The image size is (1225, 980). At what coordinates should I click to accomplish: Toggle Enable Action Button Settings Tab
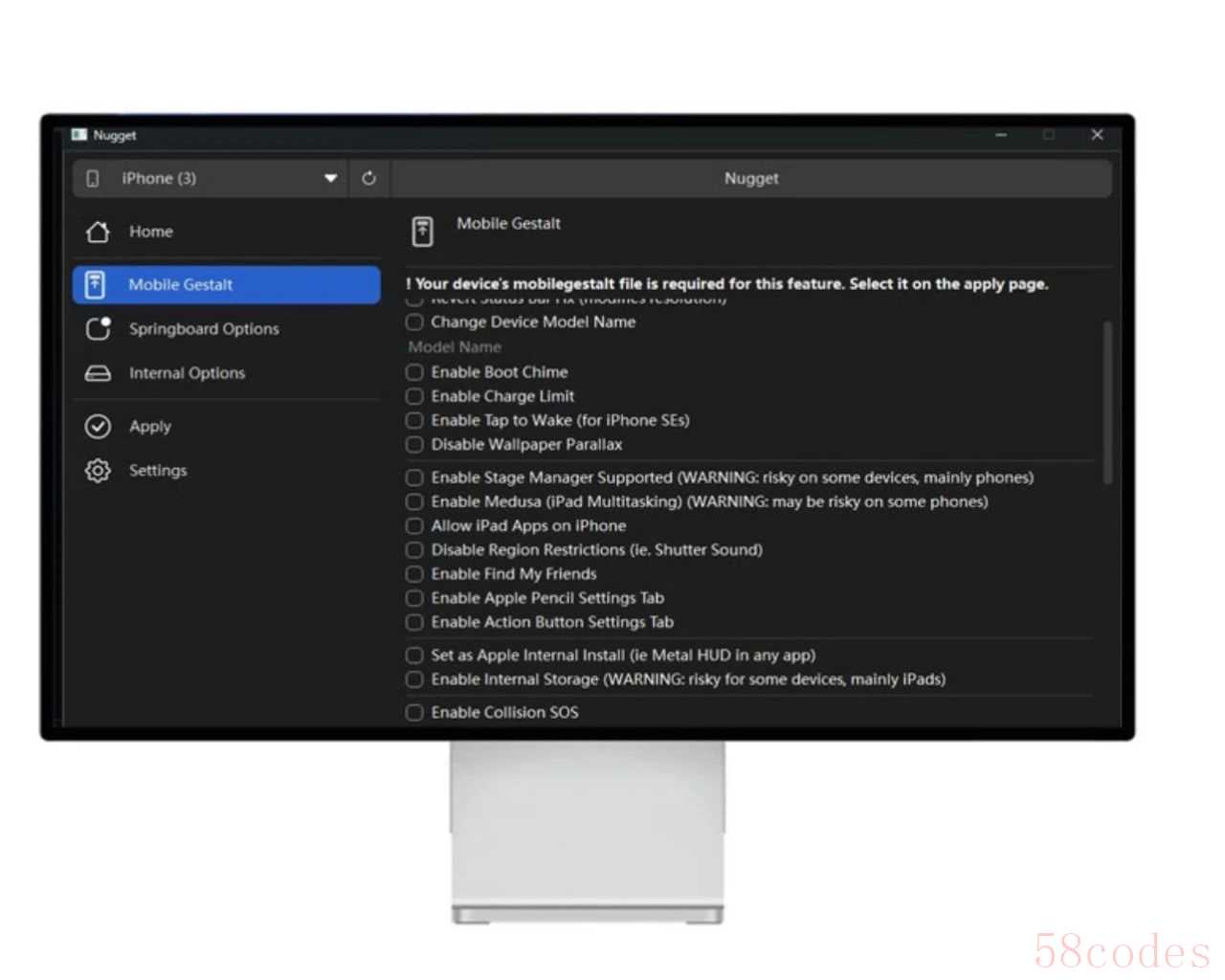(414, 622)
